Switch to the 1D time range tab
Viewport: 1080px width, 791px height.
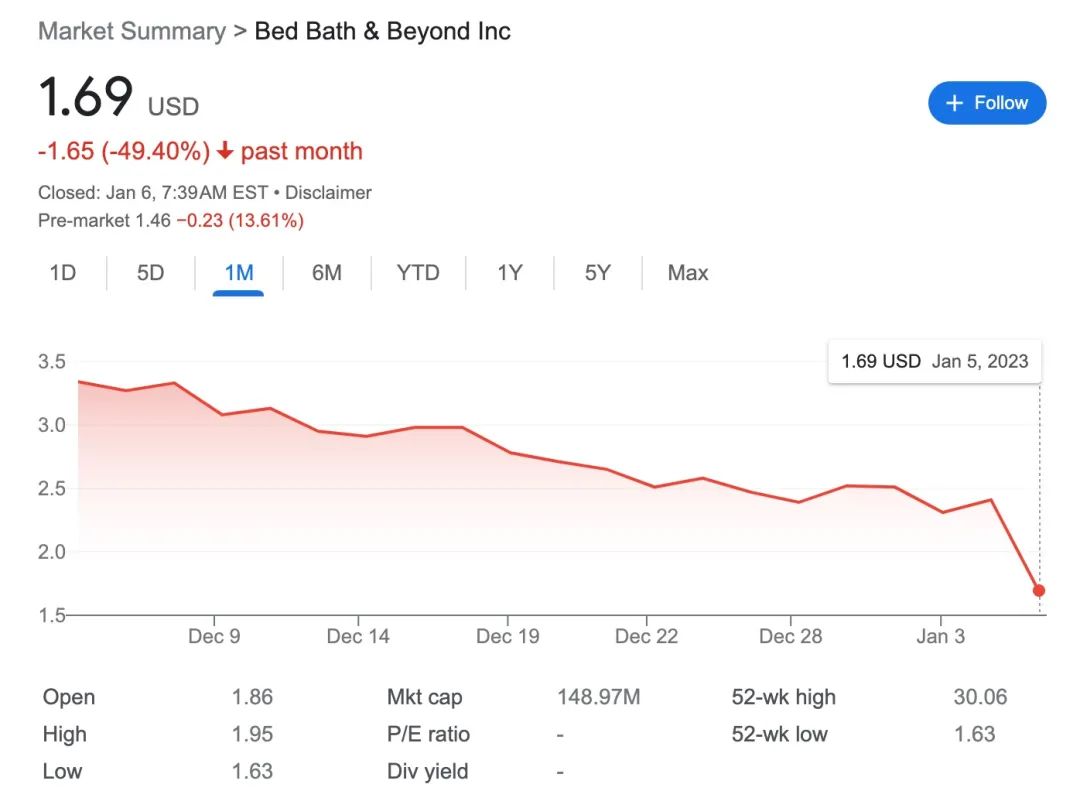pyautogui.click(x=63, y=273)
